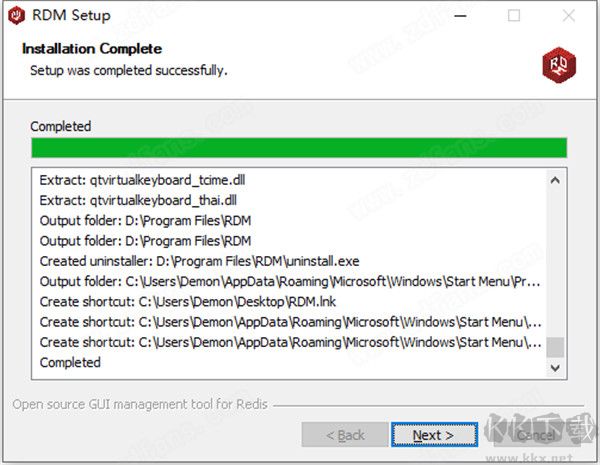This screenshot has height=465, width=600.
Task: Click the Next button
Action: click(432, 435)
